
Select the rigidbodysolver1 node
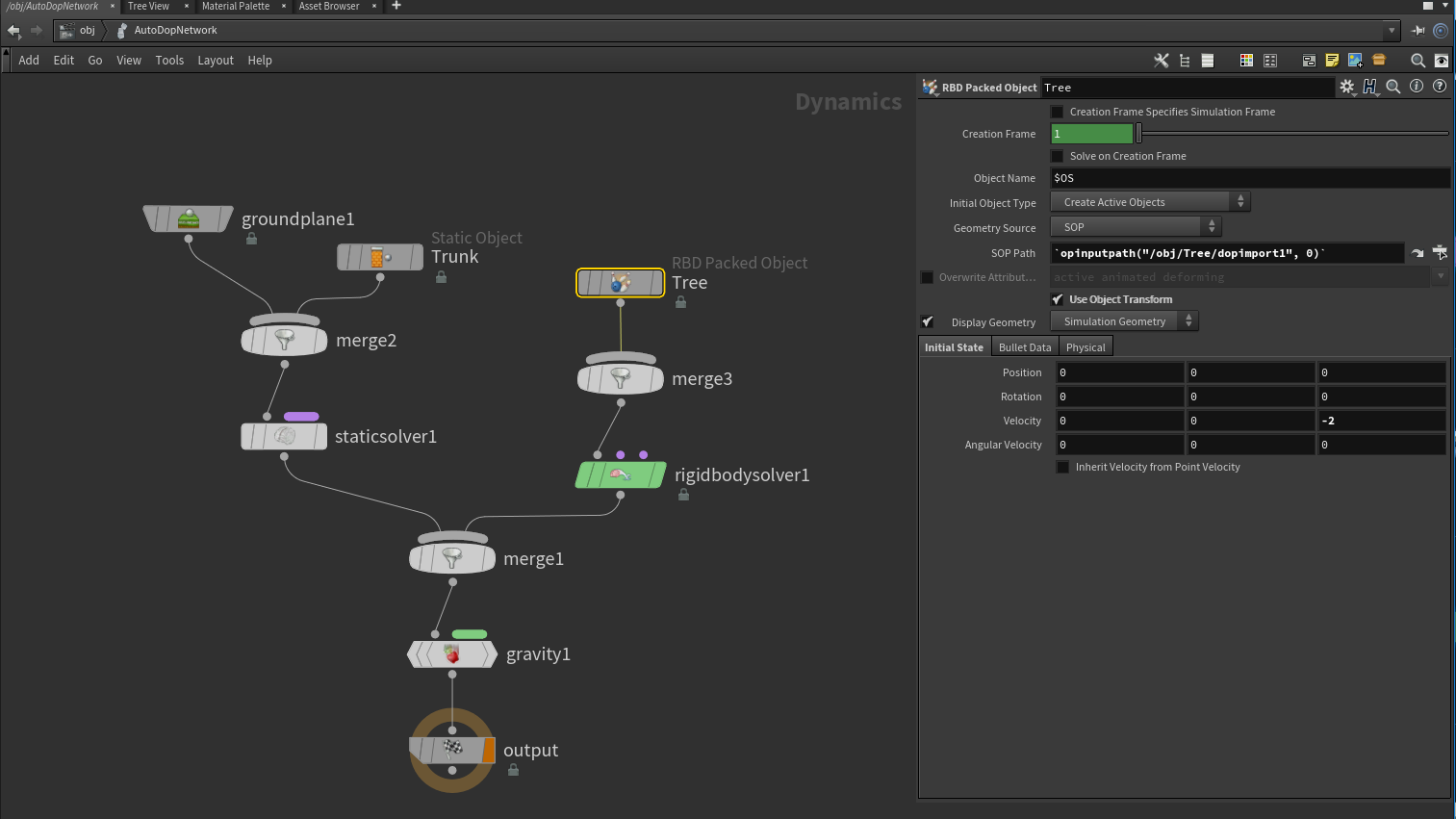[621, 474]
